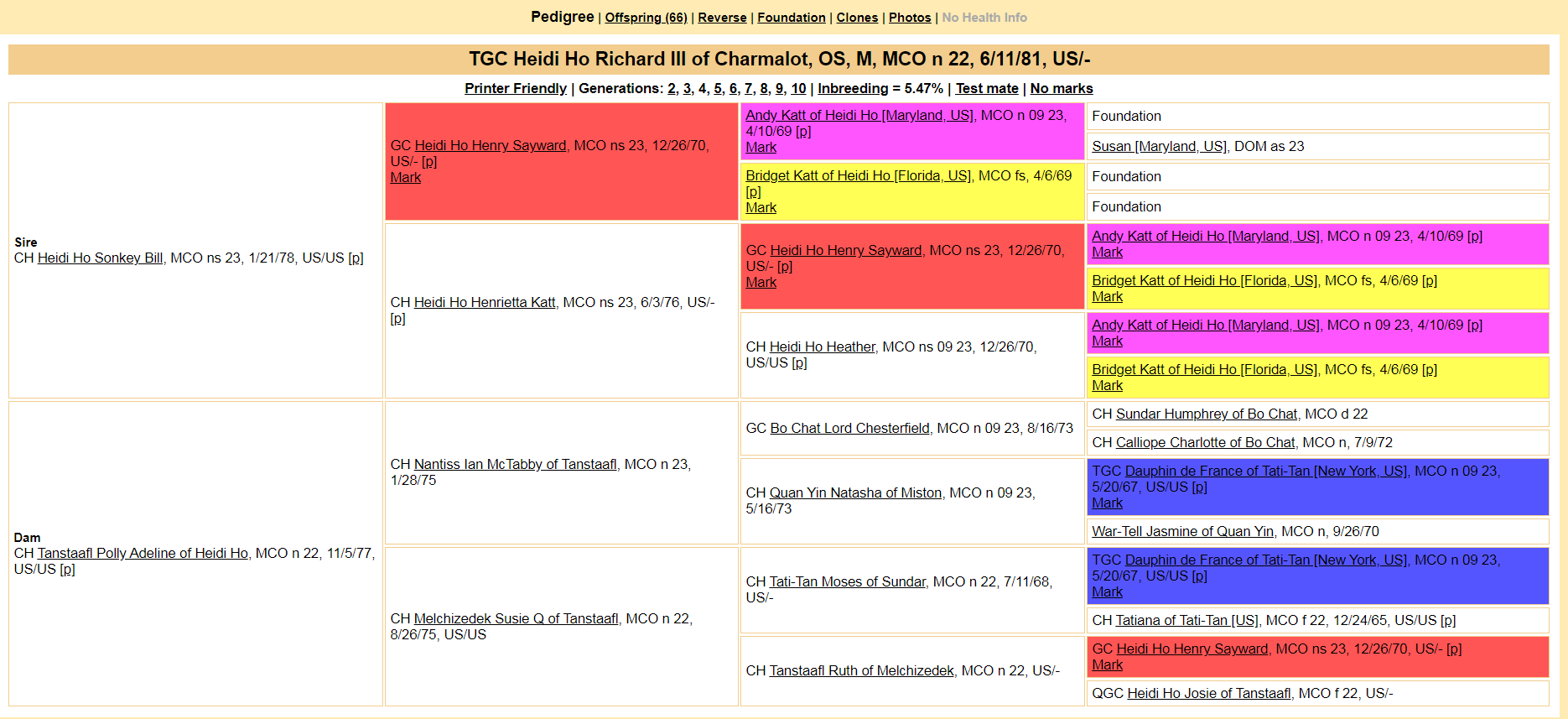
Task: Open the Clones page link
Action: pyautogui.click(x=857, y=18)
